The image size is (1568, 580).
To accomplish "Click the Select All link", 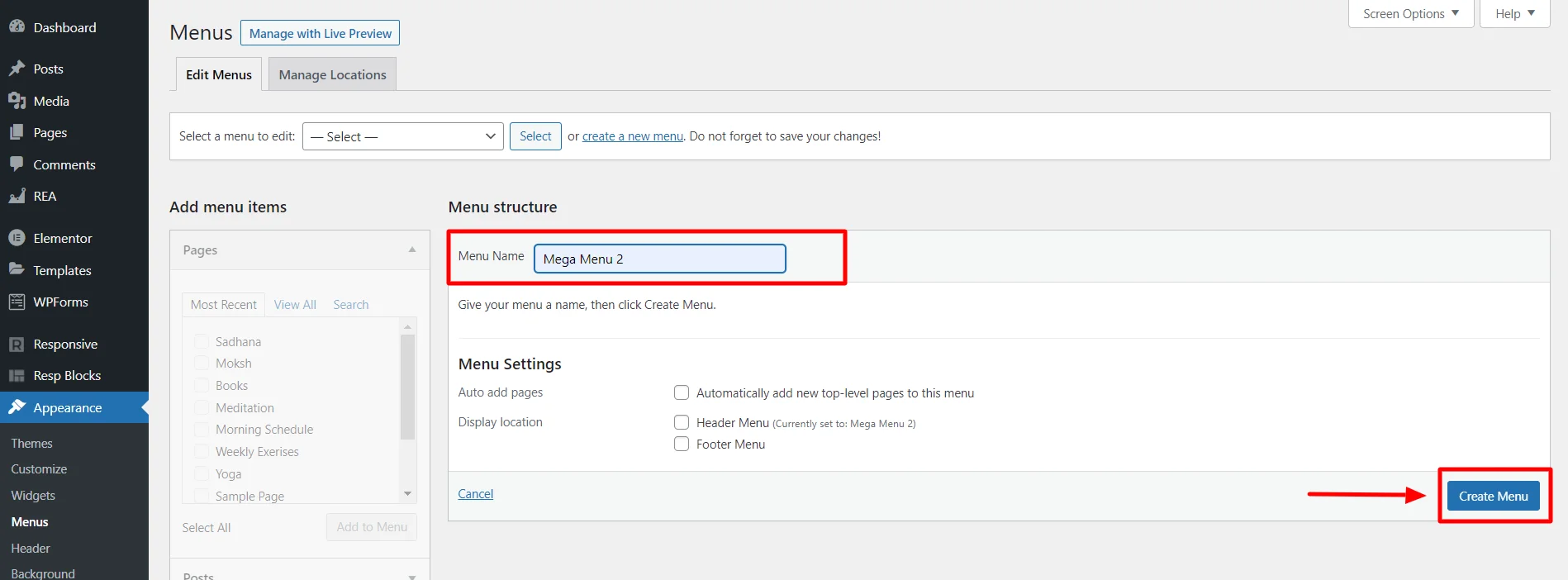I will [x=207, y=528].
